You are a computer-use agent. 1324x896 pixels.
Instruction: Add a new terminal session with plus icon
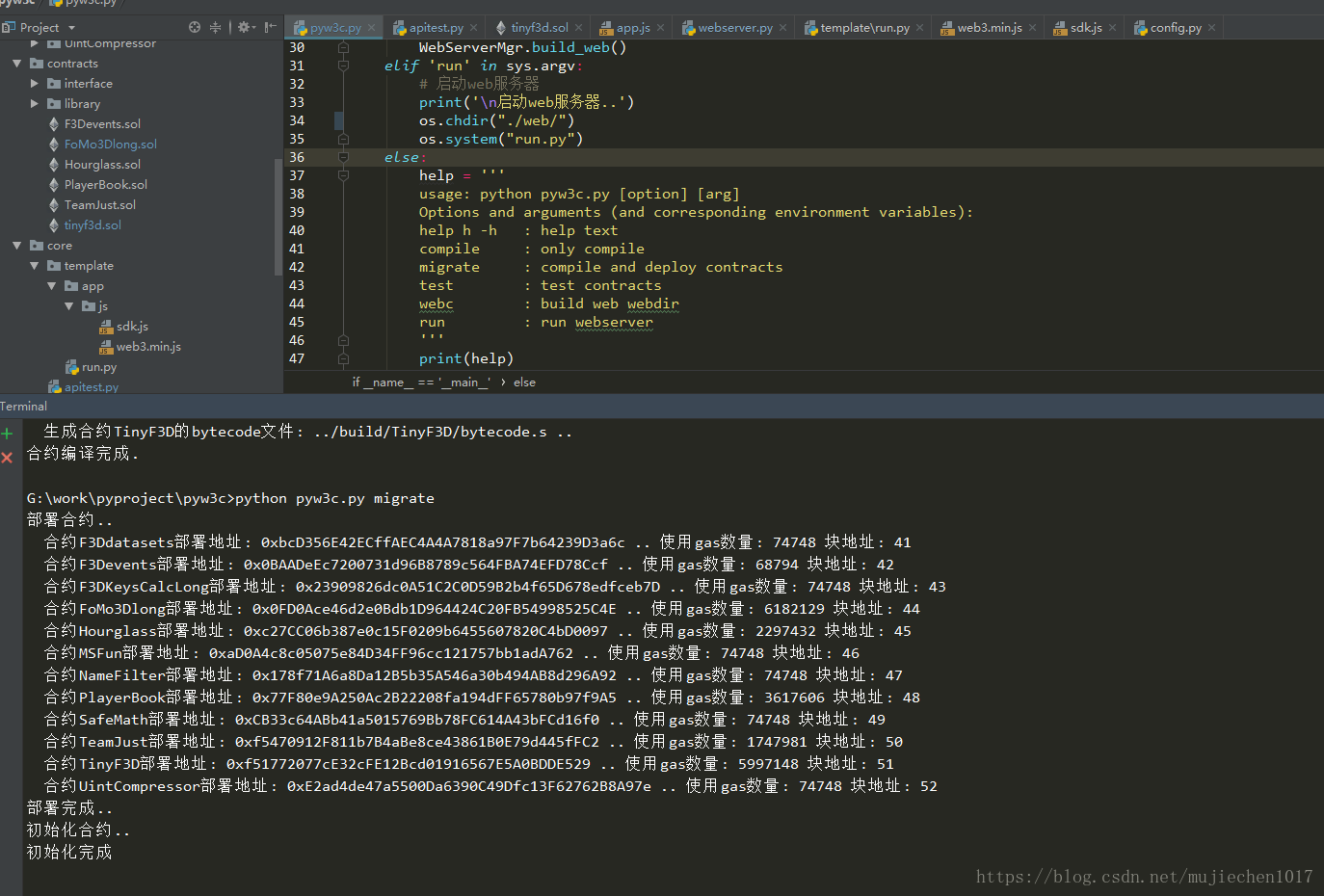pos(7,434)
